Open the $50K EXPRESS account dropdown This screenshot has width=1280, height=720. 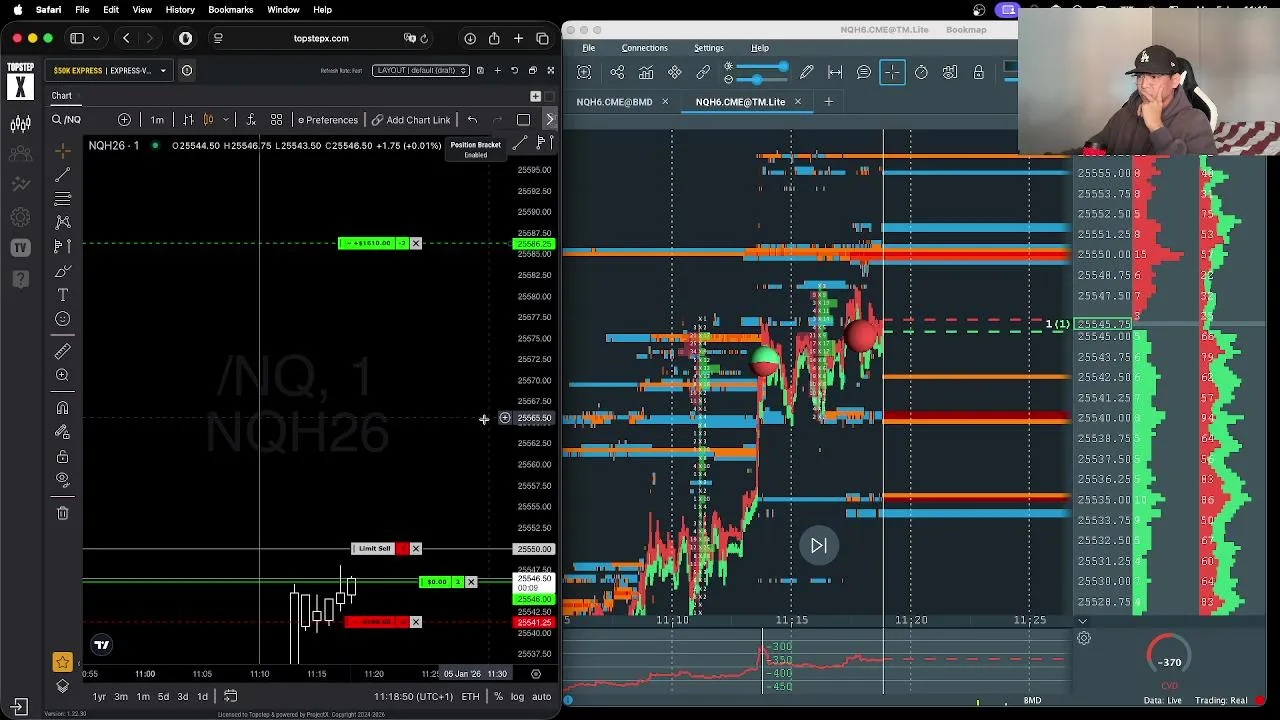click(x=110, y=70)
